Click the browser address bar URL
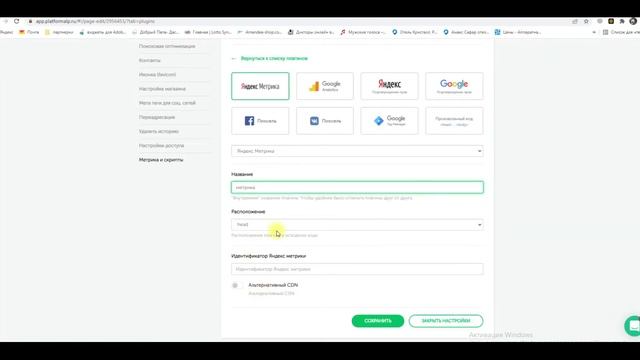 pos(95,21)
